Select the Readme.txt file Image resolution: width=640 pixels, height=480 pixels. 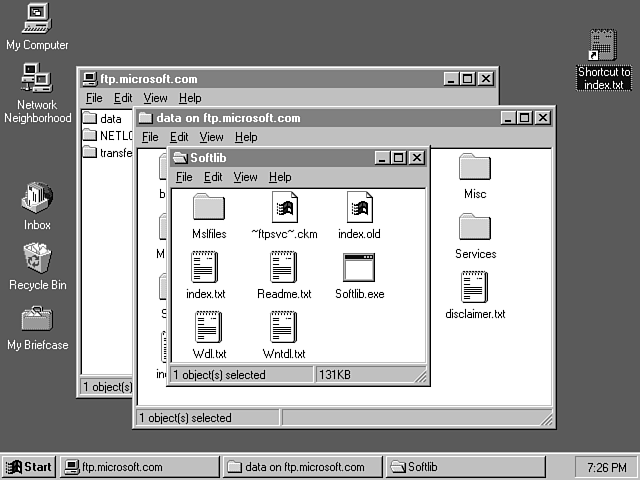tap(284, 268)
